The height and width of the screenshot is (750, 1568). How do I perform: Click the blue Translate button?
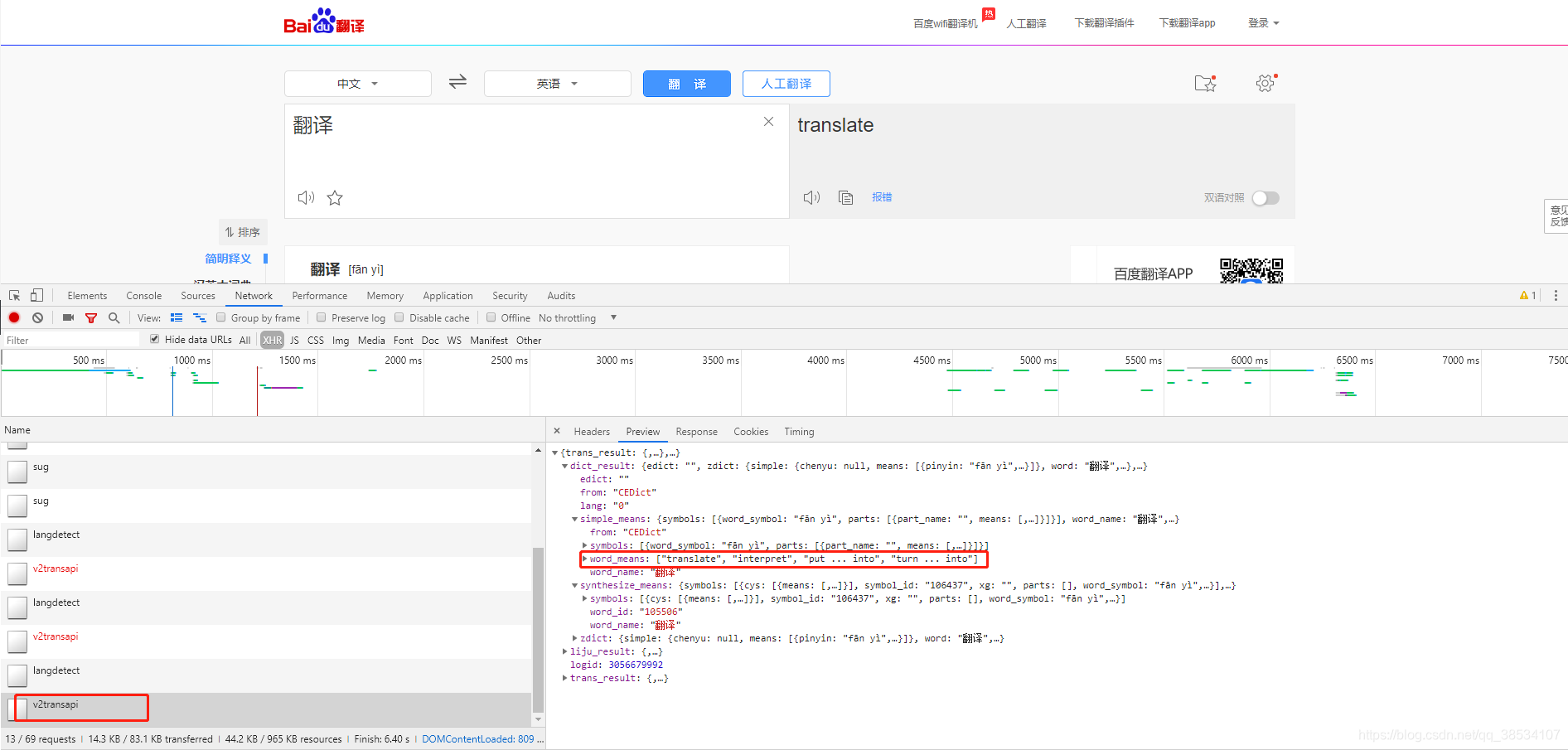click(x=687, y=84)
